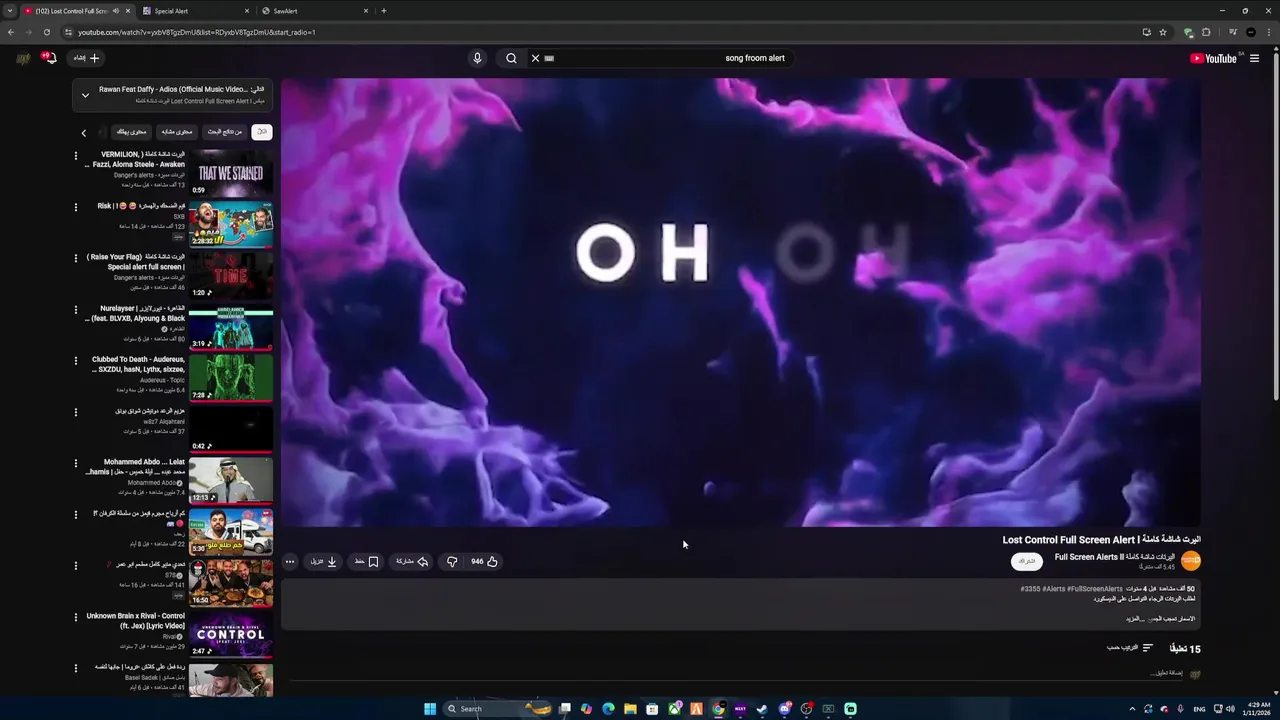Open the account avatar at top left
Viewport: 1280px width, 720px height.
tap(22, 58)
